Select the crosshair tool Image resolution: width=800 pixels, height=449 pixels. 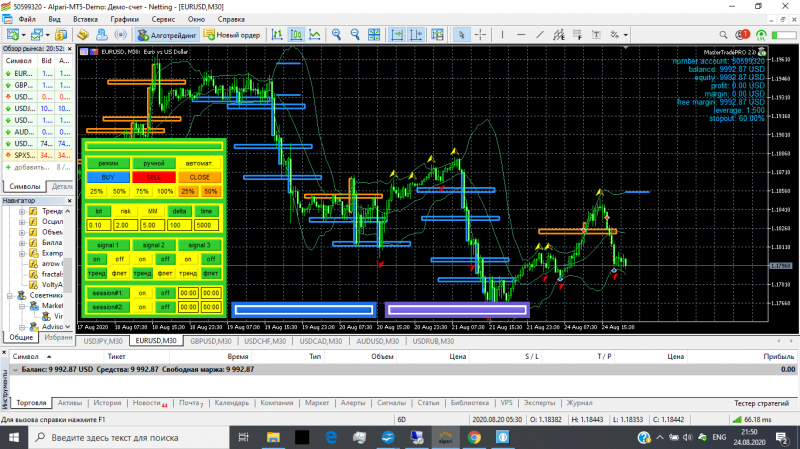point(480,35)
